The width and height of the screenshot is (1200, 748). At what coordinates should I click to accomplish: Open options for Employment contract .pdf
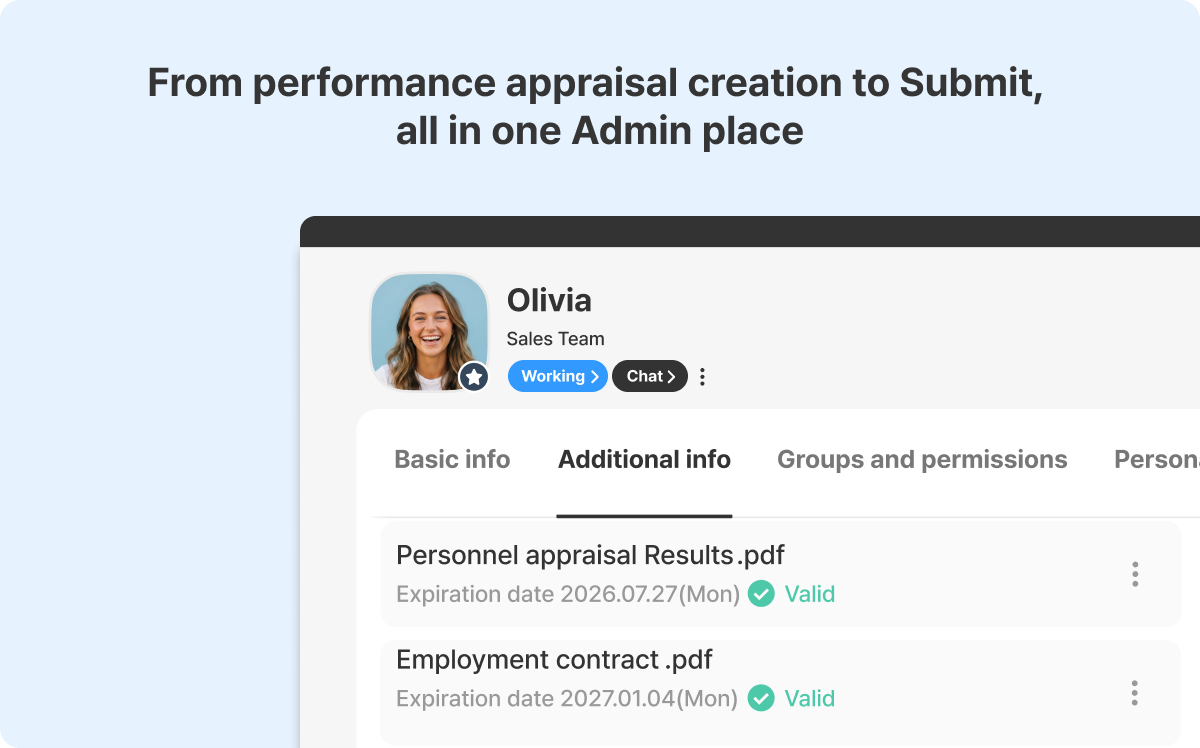pyautogui.click(x=1135, y=693)
